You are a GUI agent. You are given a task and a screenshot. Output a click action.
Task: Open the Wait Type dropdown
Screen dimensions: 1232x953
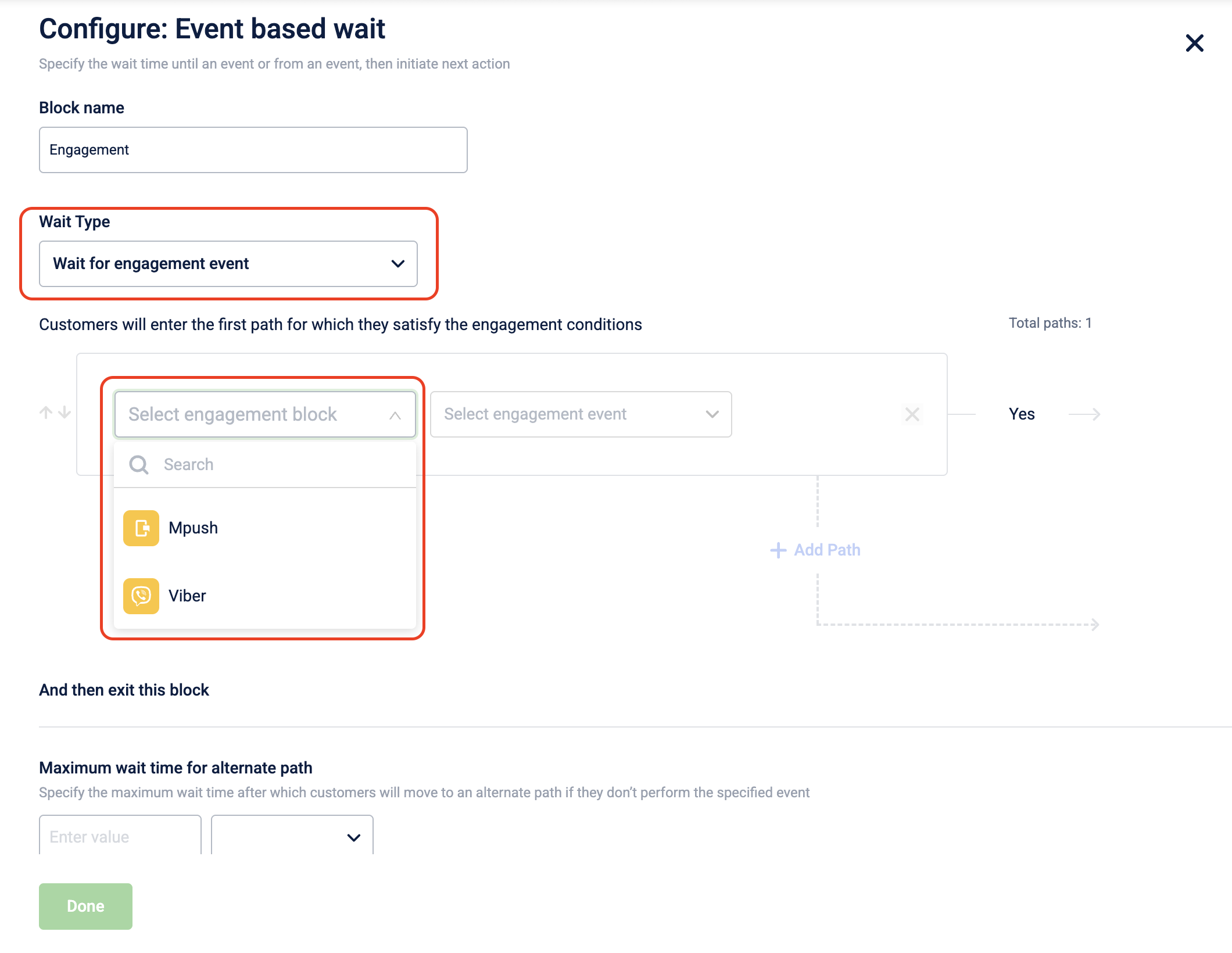point(228,264)
